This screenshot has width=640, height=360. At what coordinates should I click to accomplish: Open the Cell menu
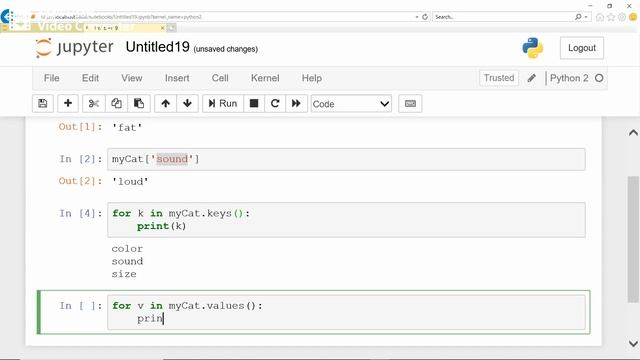220,78
